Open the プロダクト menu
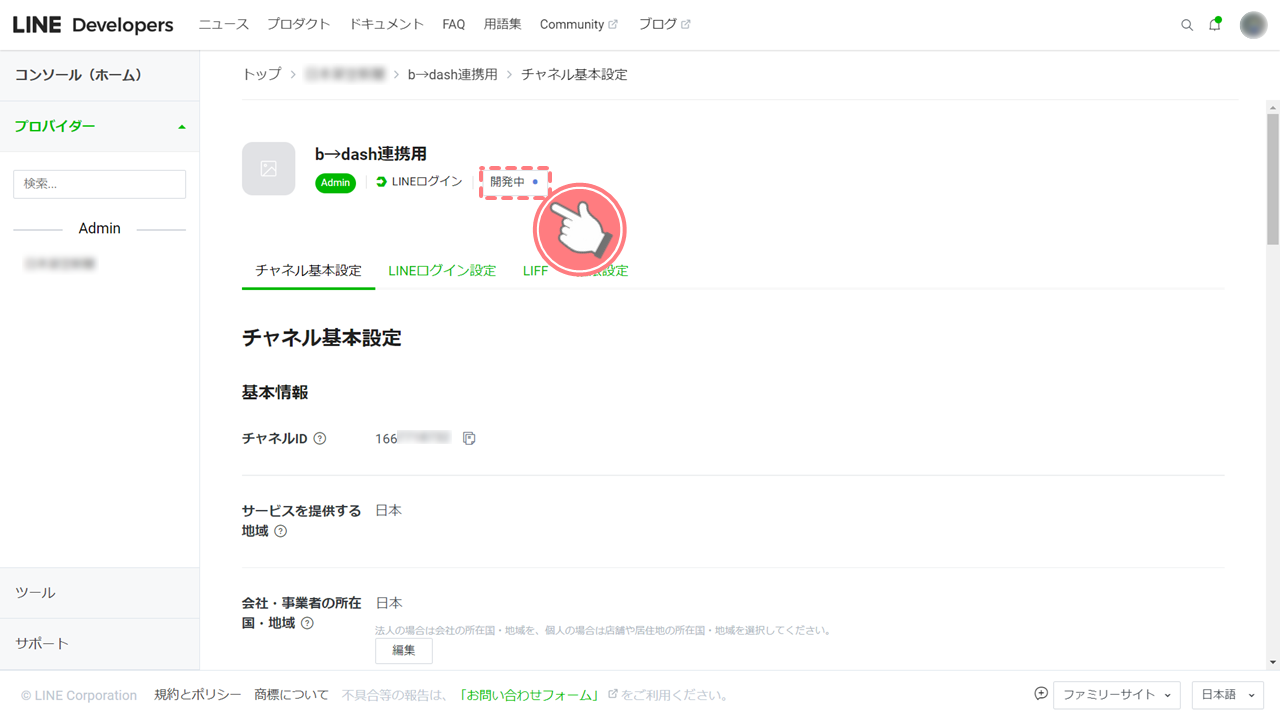The height and width of the screenshot is (720, 1280). tap(299, 25)
